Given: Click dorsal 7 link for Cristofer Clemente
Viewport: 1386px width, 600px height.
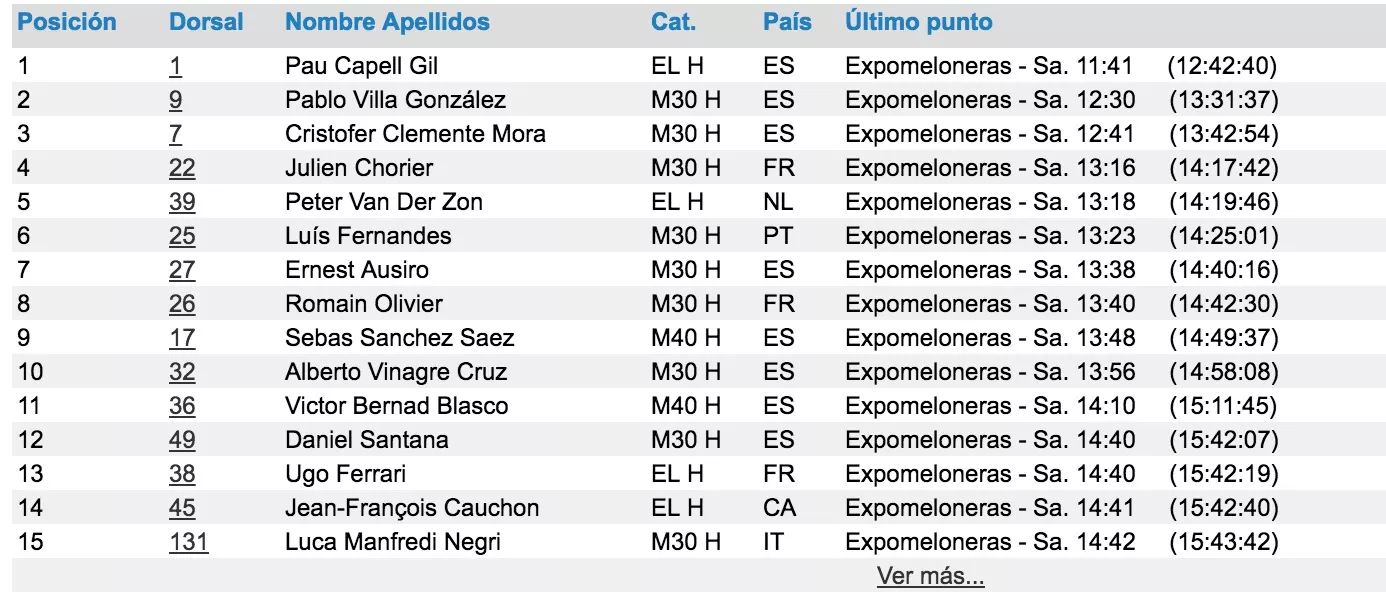Looking at the screenshot, I should 175,134.
